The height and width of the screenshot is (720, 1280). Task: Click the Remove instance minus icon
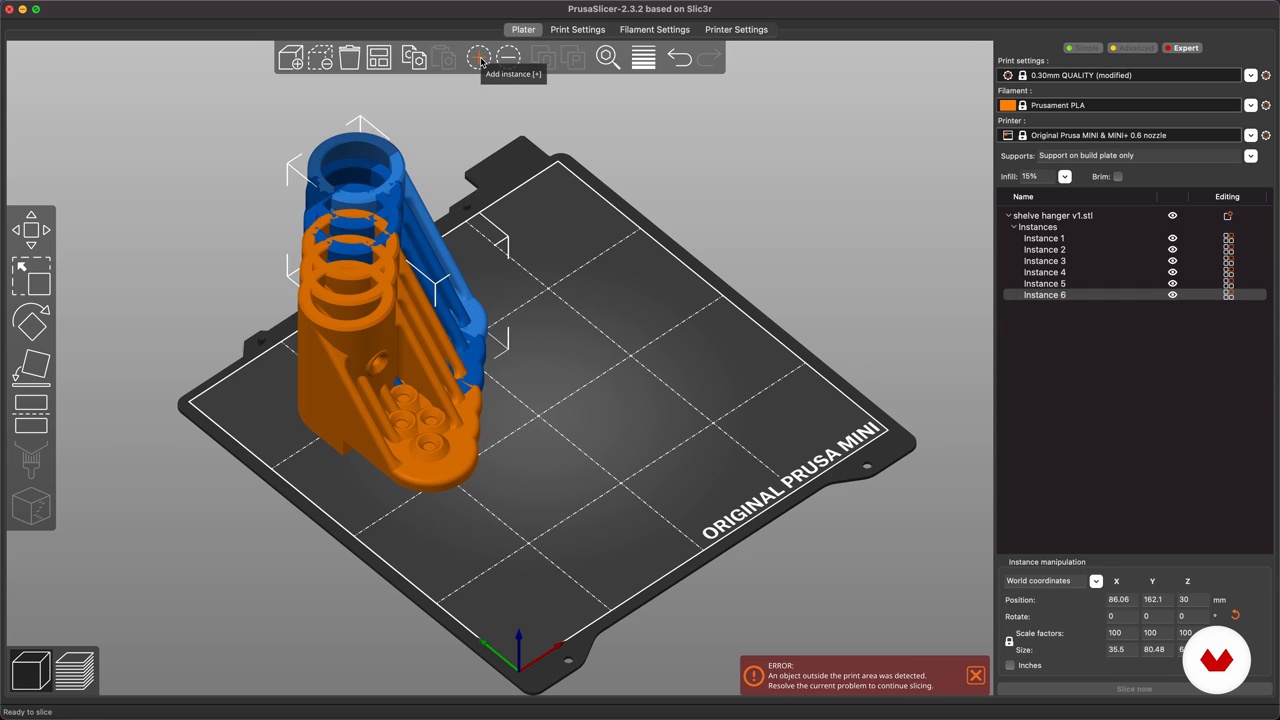coord(508,57)
